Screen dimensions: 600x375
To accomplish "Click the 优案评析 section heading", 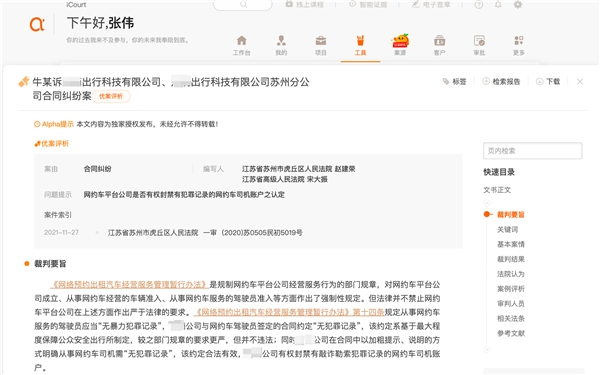I will [x=52, y=143].
